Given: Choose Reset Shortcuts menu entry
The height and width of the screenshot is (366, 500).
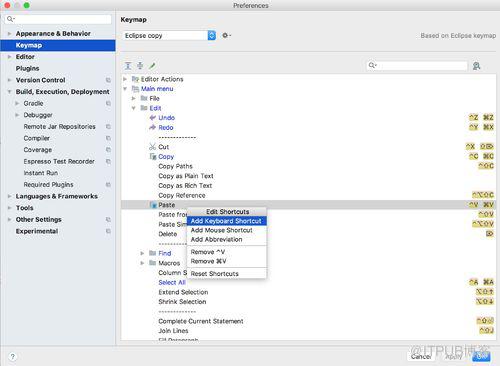Looking at the screenshot, I should click(227, 274).
